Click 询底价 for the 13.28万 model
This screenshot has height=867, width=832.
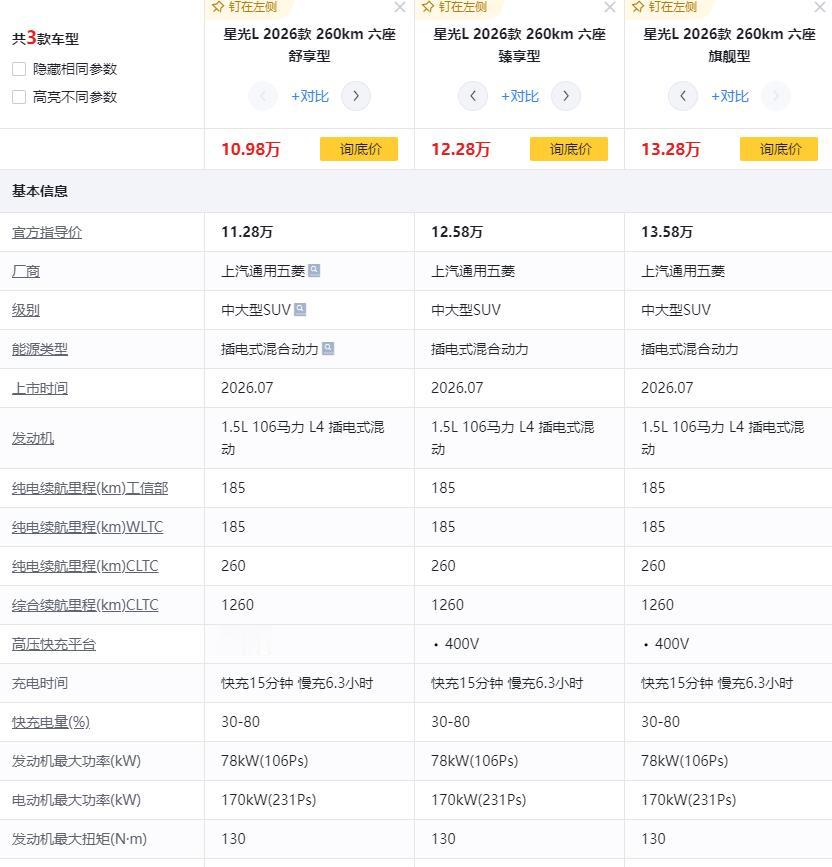pyautogui.click(x=779, y=149)
